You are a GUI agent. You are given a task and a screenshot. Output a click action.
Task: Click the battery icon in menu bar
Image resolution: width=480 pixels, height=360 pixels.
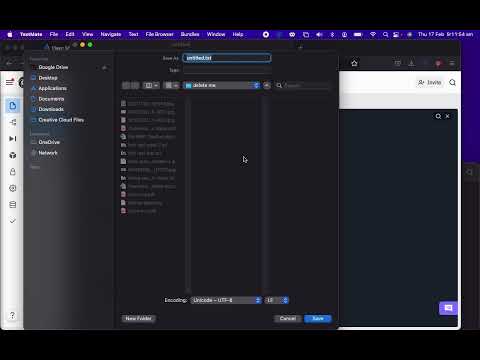(358, 34)
